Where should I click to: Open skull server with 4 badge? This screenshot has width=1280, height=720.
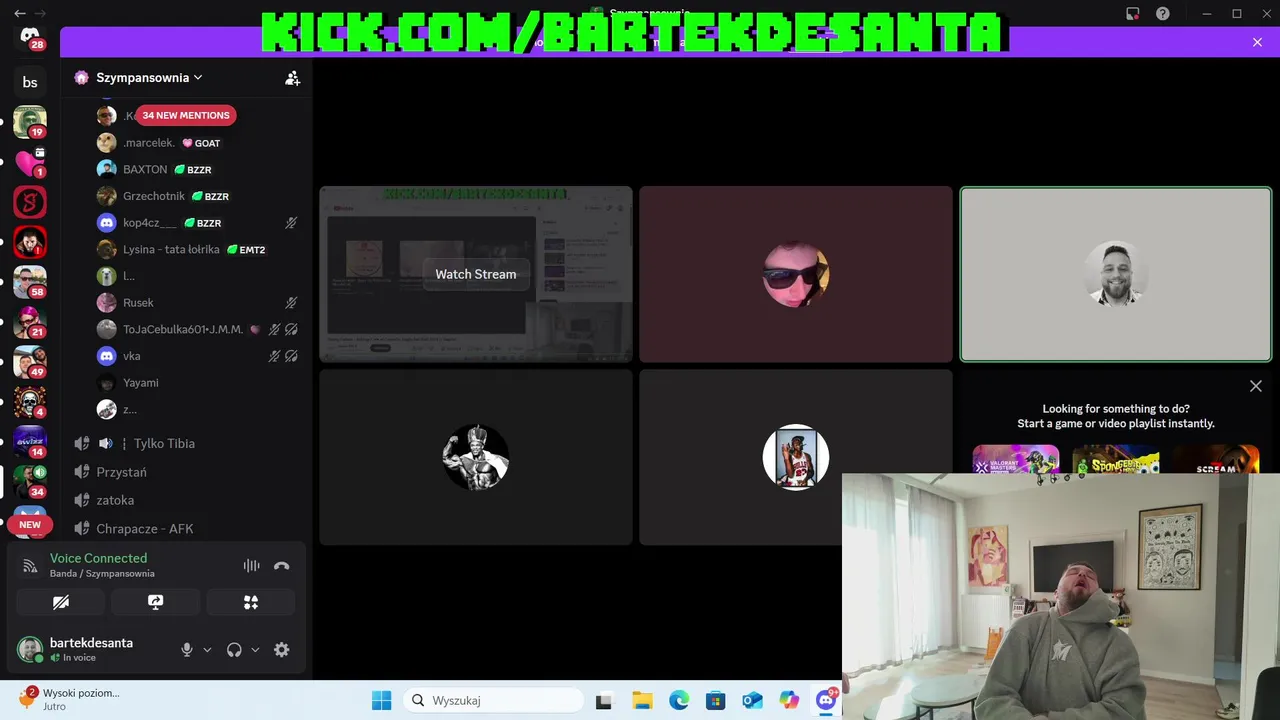pos(30,402)
